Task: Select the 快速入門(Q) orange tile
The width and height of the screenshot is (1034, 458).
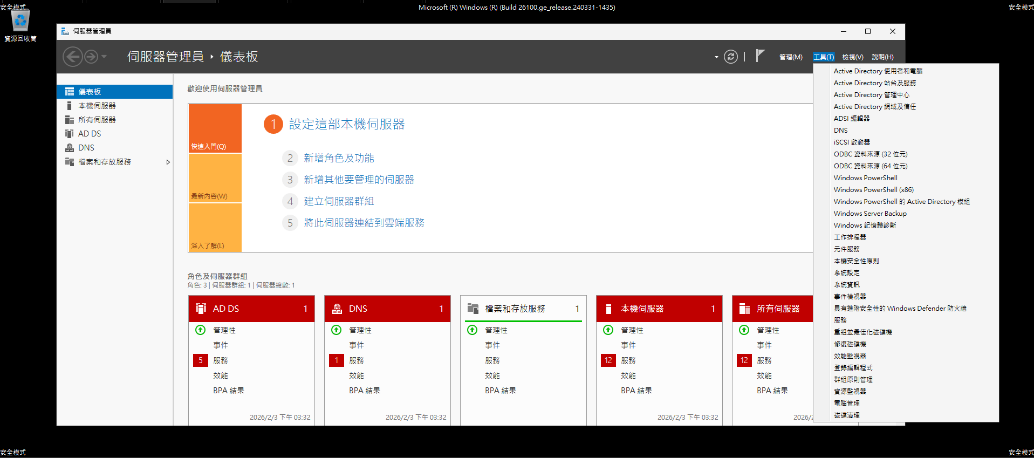Action: [215, 129]
